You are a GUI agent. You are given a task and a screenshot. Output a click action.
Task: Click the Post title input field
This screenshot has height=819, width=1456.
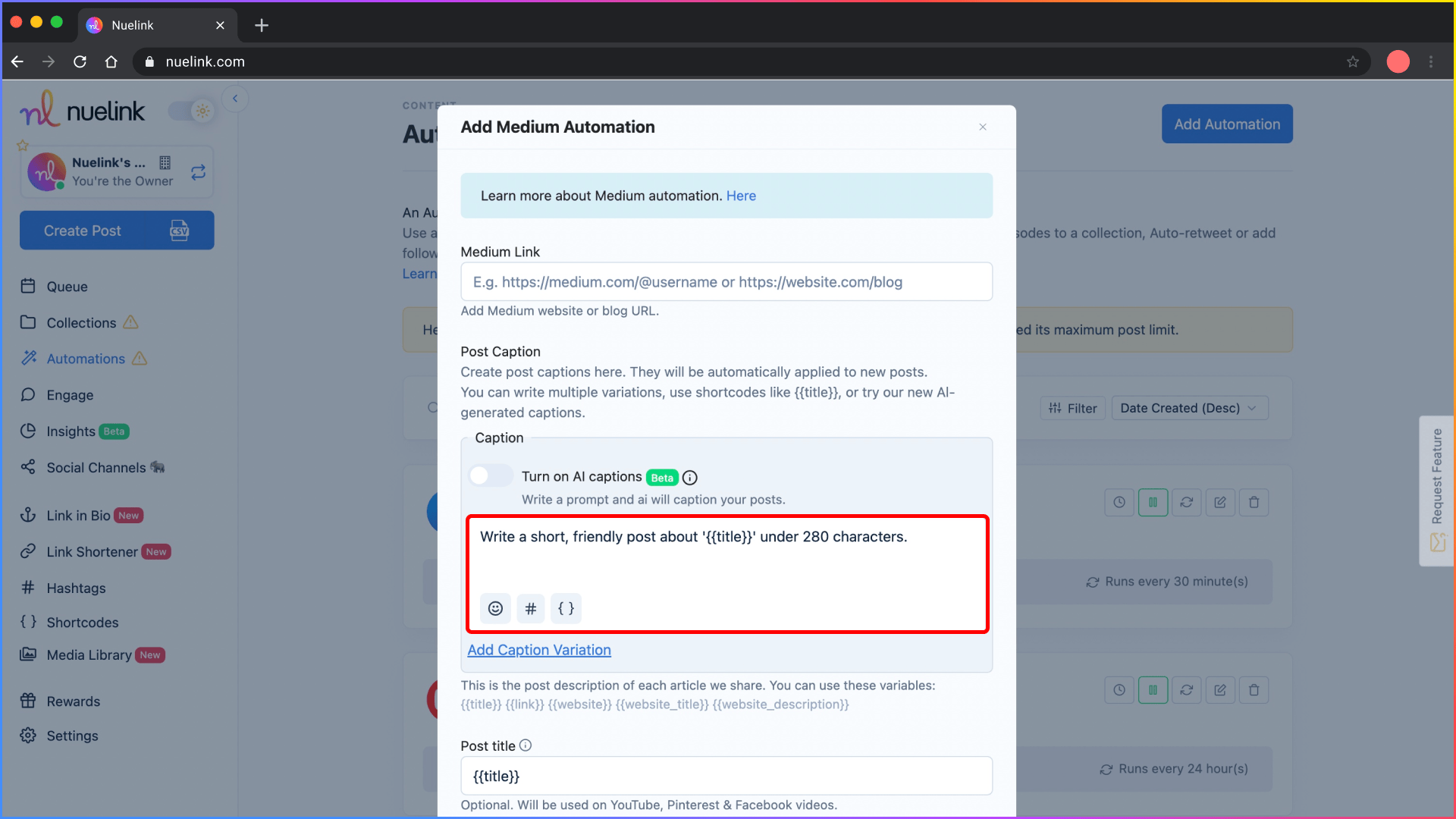726,776
